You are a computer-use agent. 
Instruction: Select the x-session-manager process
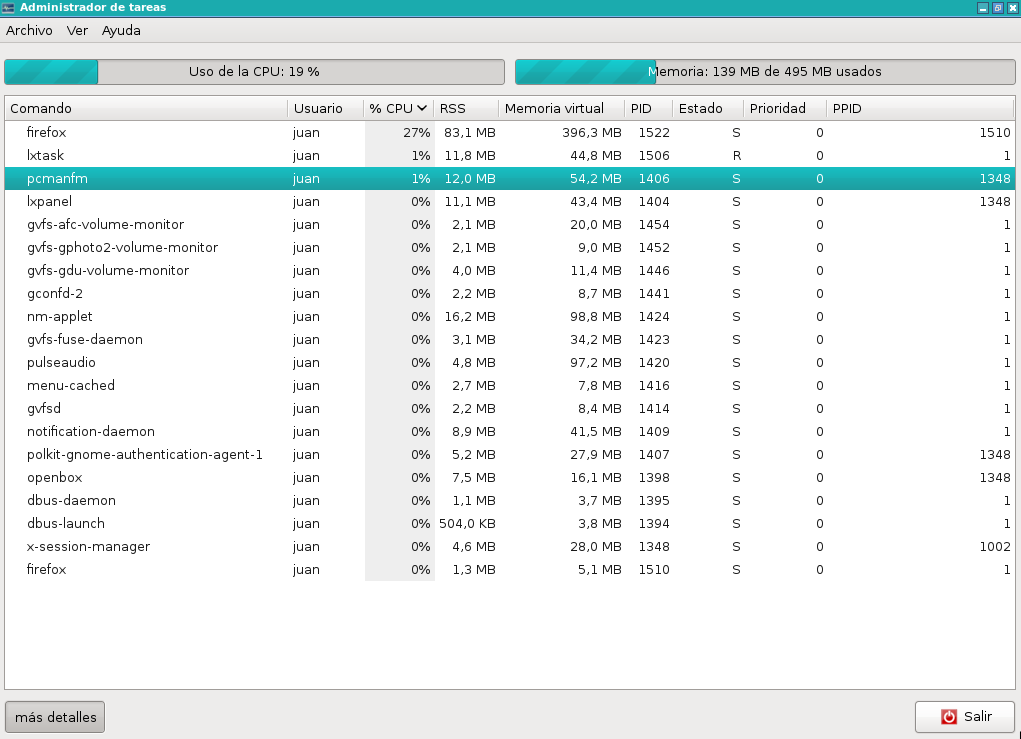[509, 547]
